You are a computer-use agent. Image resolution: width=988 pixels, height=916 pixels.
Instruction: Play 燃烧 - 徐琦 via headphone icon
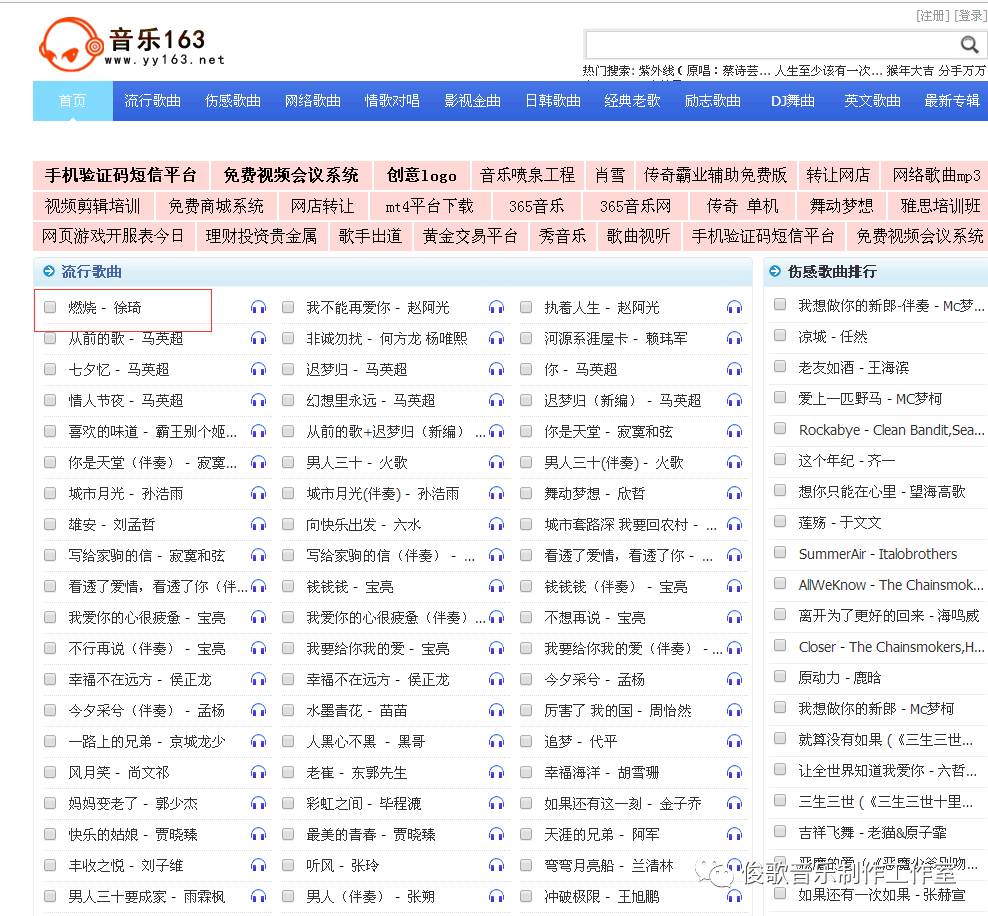click(x=258, y=307)
